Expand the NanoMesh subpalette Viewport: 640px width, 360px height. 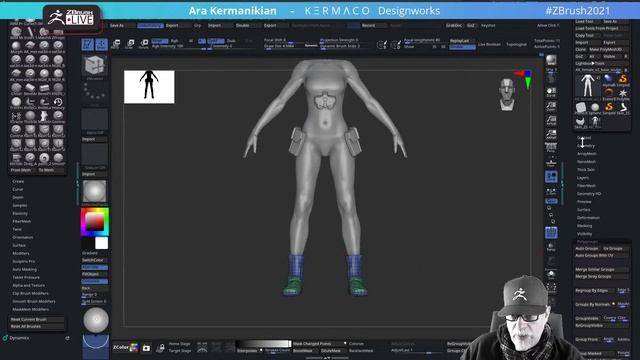(587, 162)
